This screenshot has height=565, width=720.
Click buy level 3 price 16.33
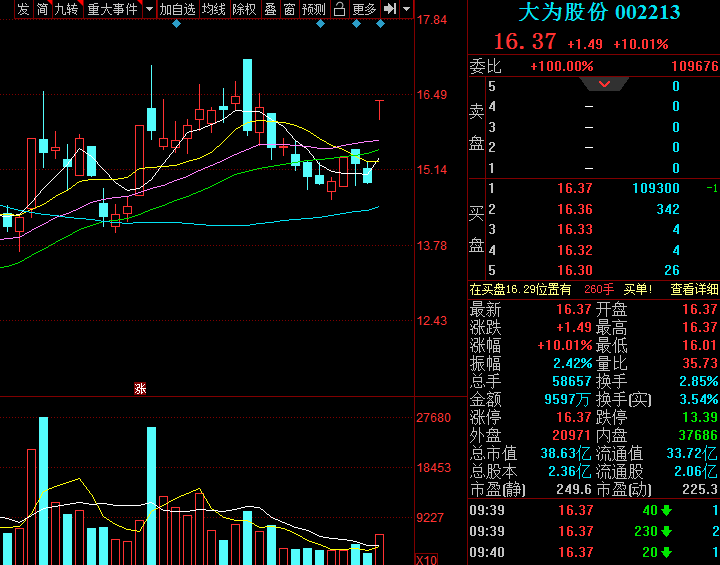click(575, 229)
